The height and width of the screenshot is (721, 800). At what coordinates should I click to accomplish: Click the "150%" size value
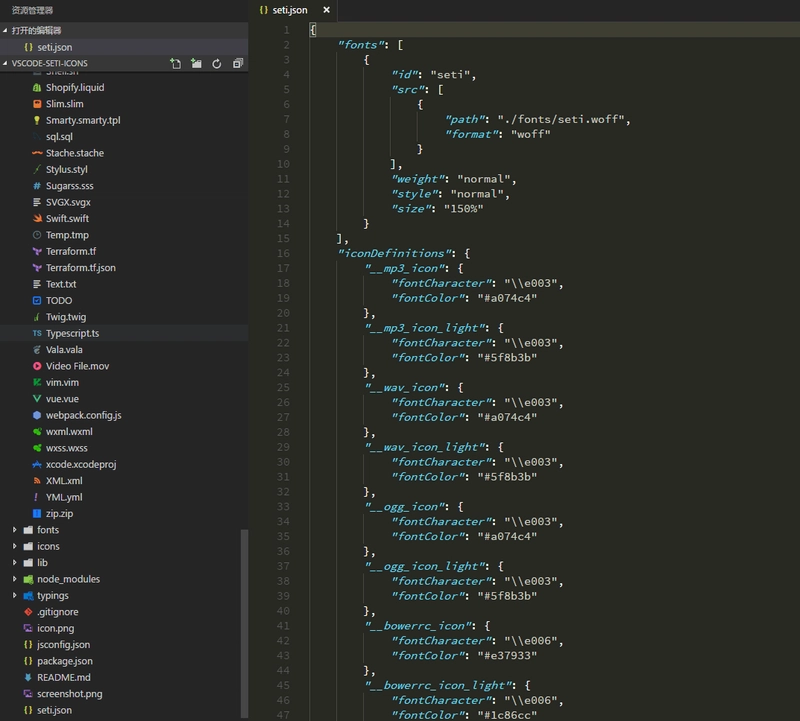(x=463, y=208)
